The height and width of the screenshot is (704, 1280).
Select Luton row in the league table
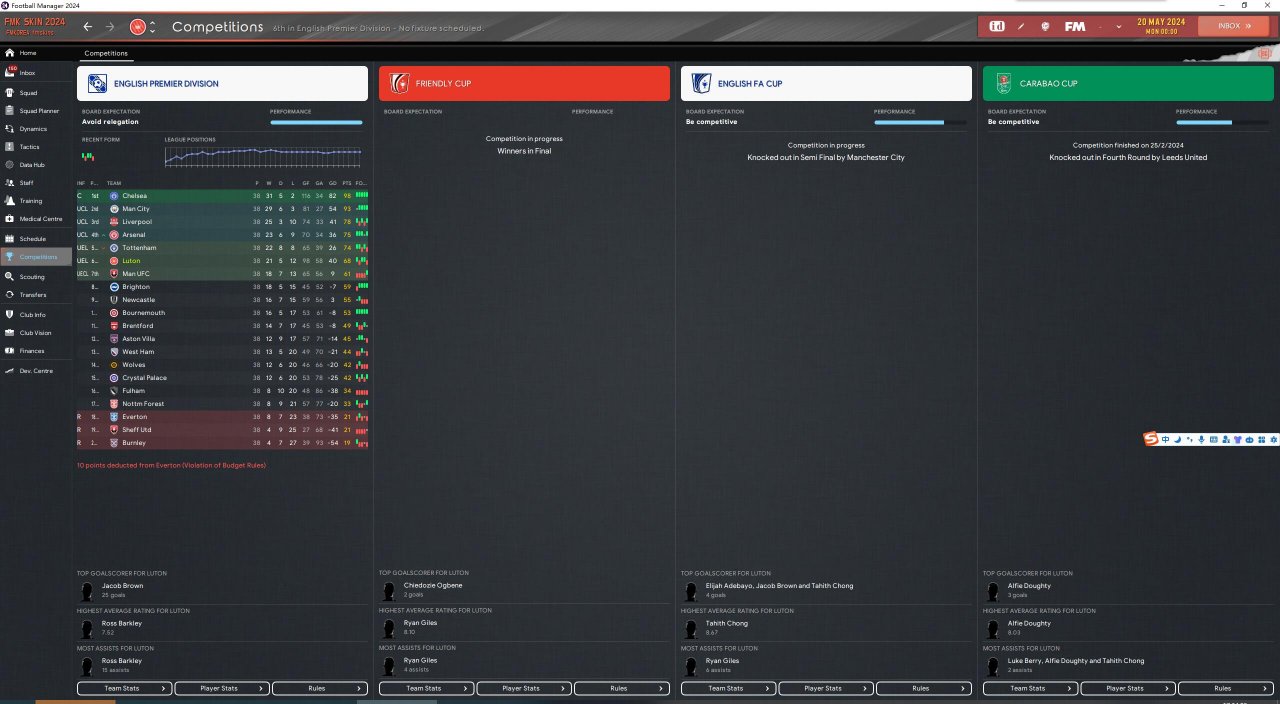222,260
